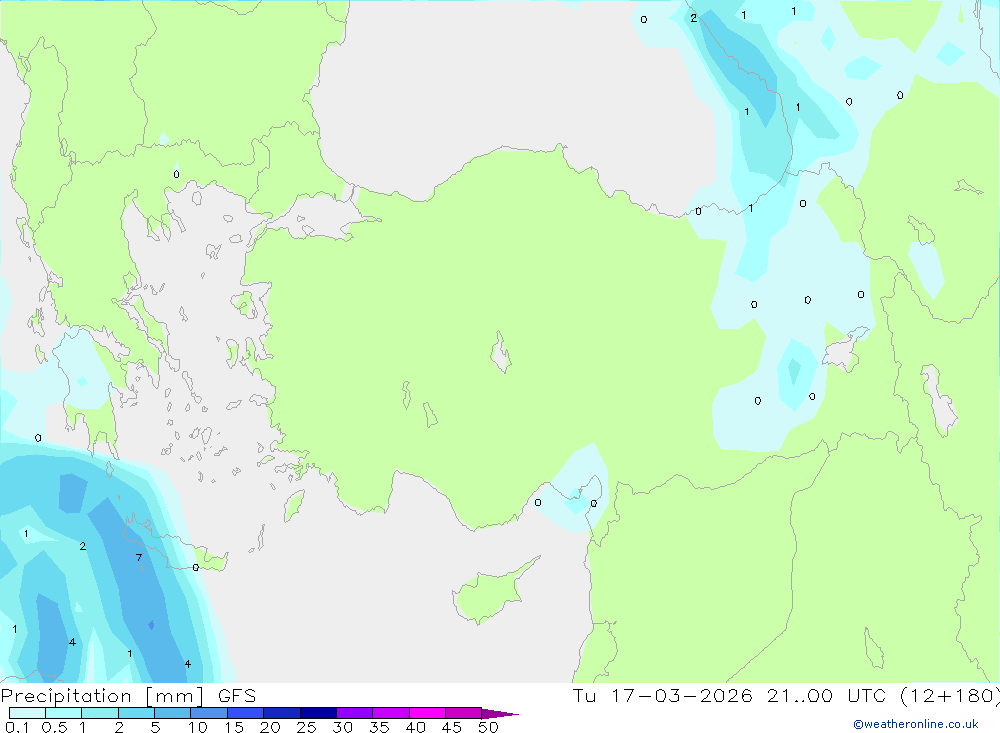Click the legend label "15"
This screenshot has height=733, width=1000.
pos(234,727)
